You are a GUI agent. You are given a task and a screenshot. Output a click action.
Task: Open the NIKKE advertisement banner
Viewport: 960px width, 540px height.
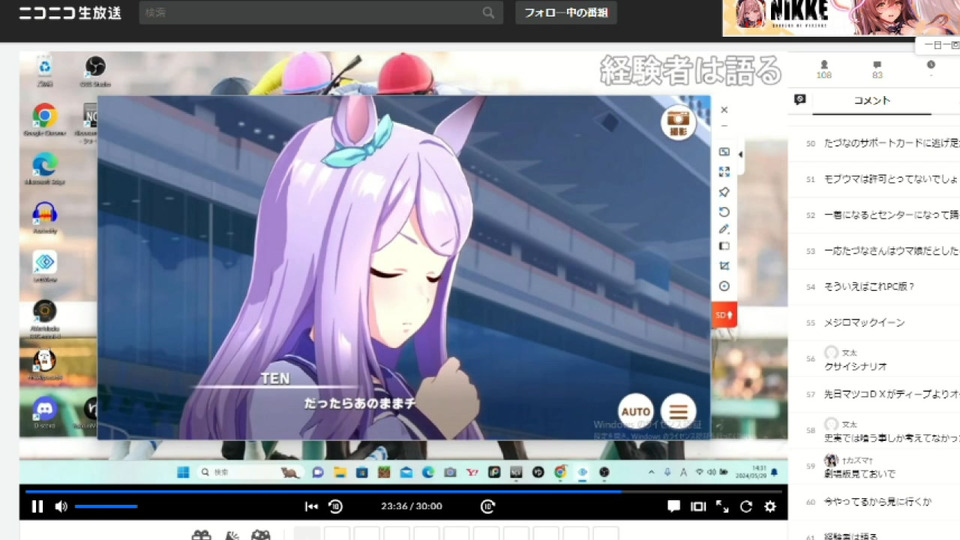tap(841, 18)
